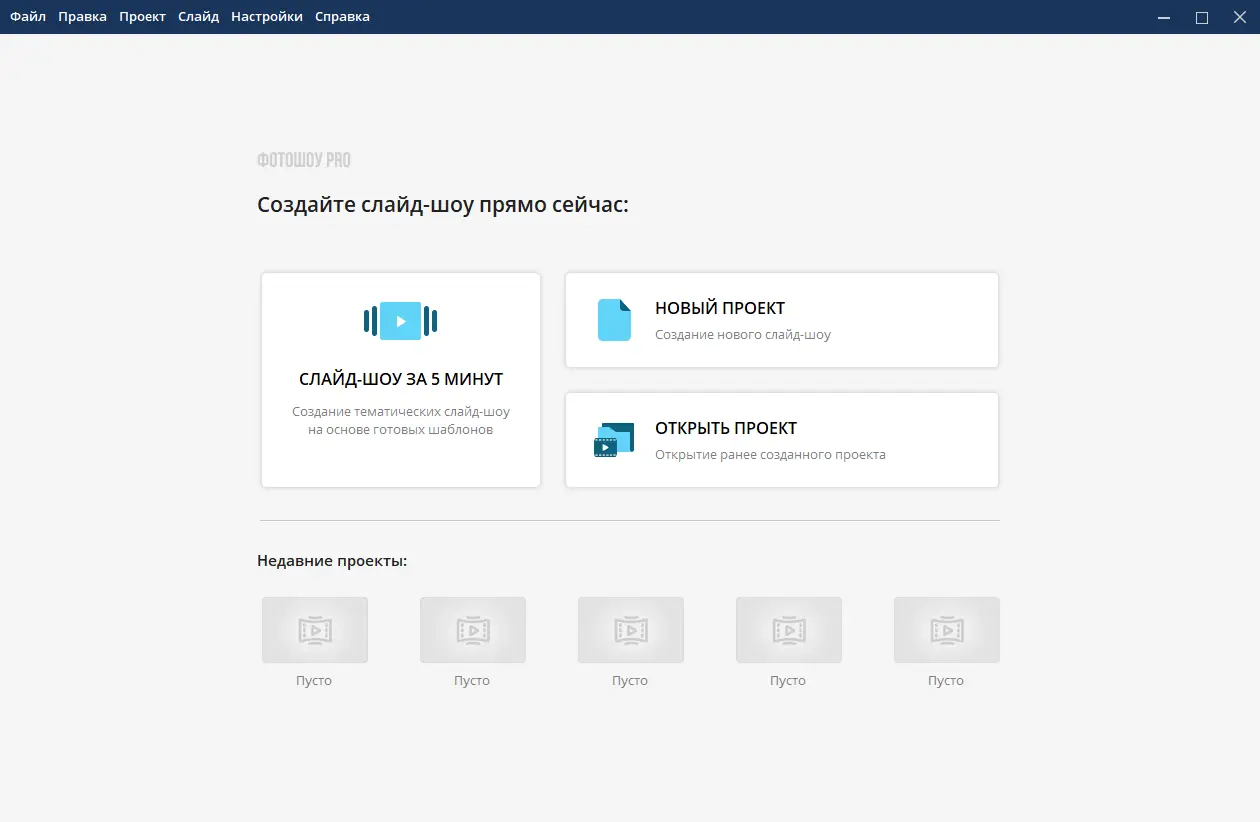Click the slideshow play icon in the 5-minute card
1260x822 pixels.
click(x=401, y=321)
